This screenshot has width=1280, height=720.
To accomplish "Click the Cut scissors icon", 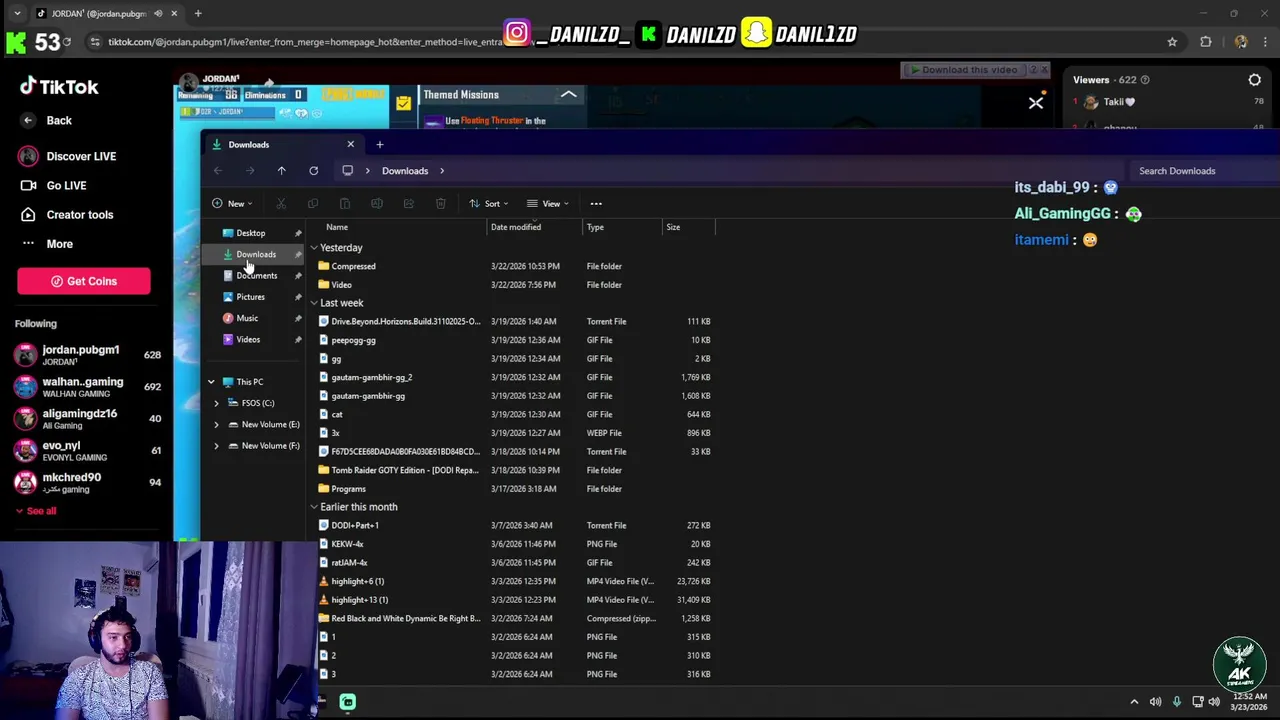I will 281,204.
